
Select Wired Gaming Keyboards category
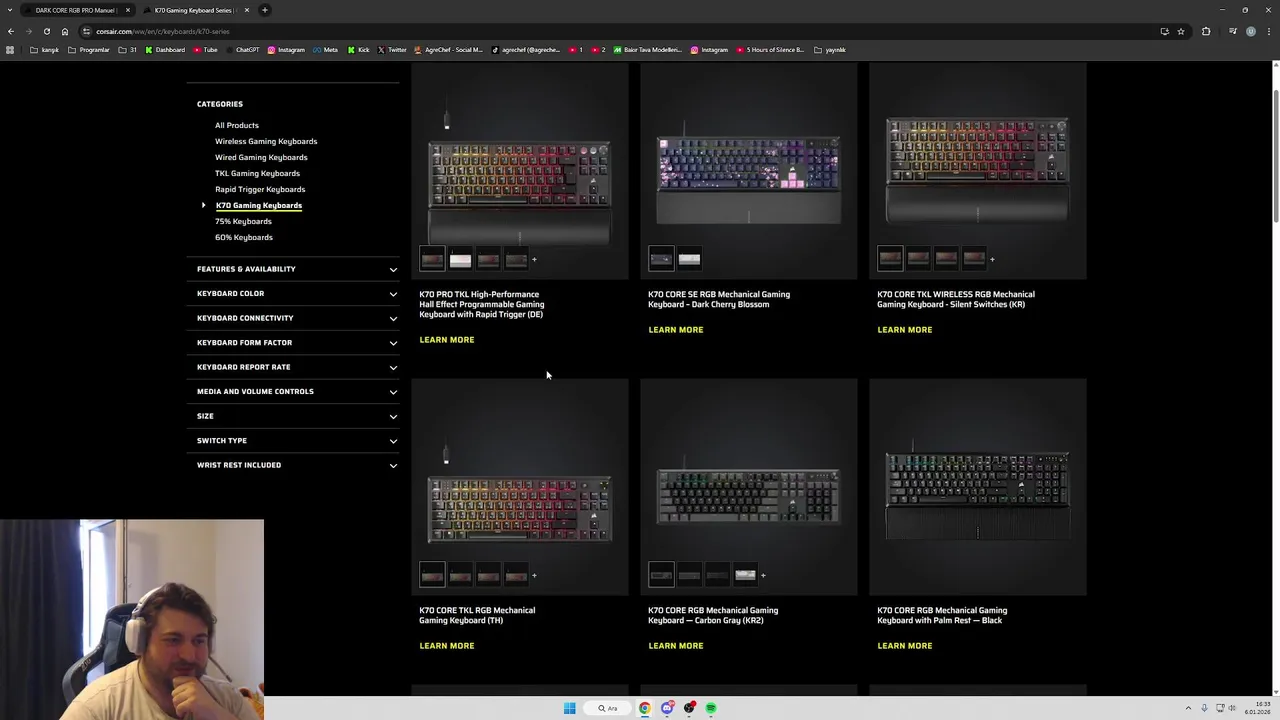pos(261,157)
